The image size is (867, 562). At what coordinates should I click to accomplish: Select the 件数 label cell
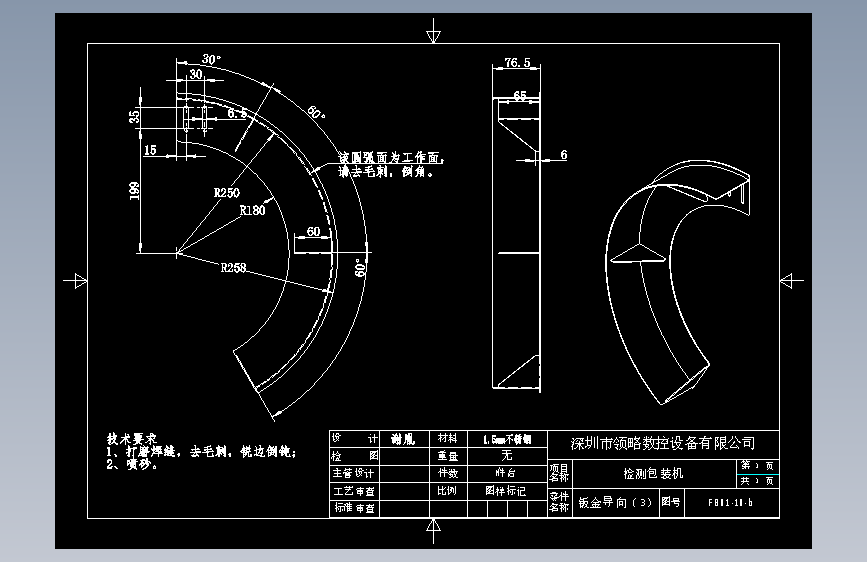[x=448, y=473]
